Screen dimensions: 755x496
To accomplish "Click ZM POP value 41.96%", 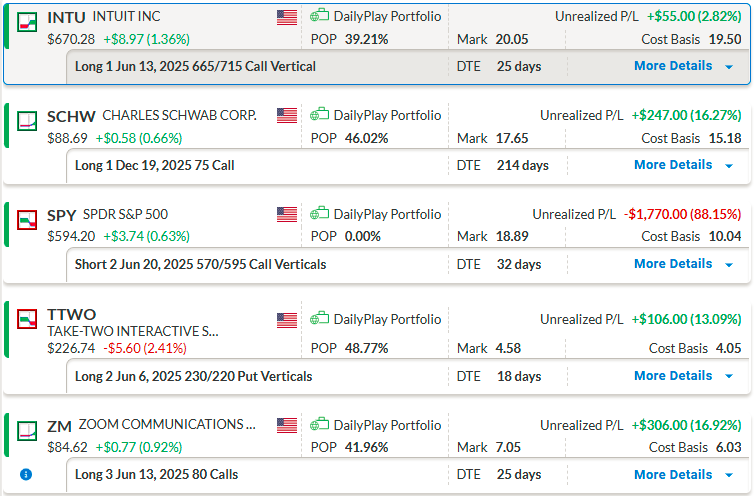I will point(366,447).
